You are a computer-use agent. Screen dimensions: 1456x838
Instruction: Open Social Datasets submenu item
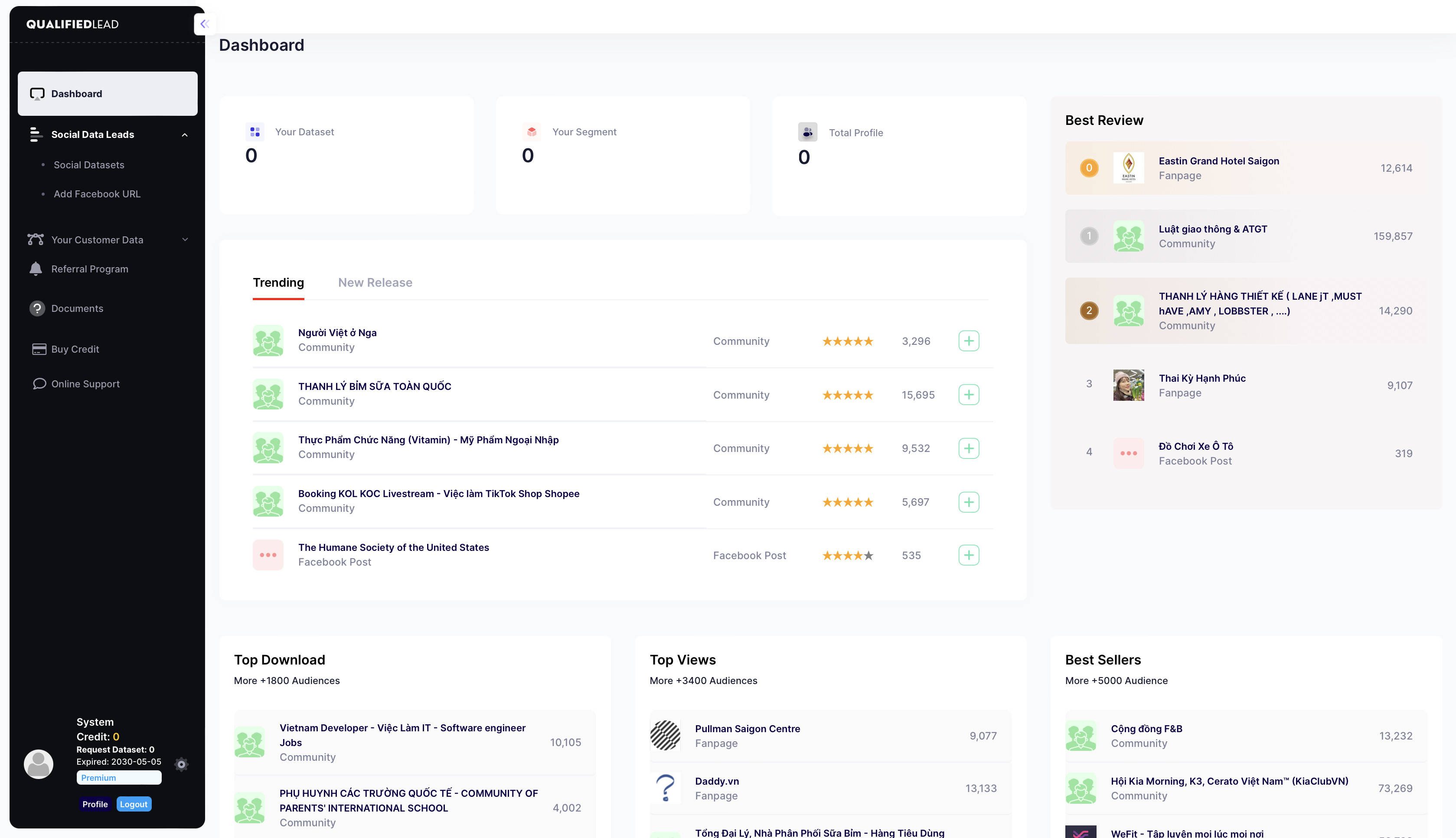click(x=88, y=165)
